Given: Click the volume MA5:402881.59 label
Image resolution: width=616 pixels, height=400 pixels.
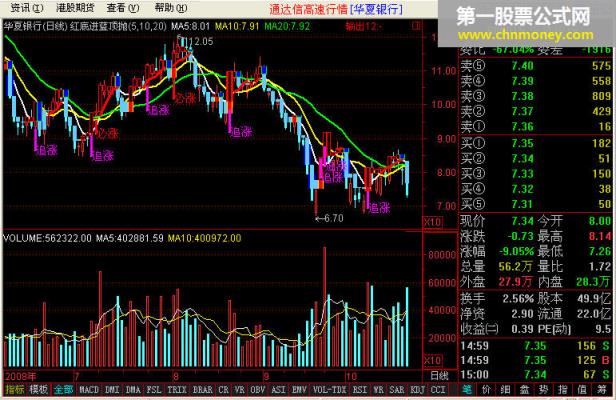Looking at the screenshot, I should (x=129, y=238).
